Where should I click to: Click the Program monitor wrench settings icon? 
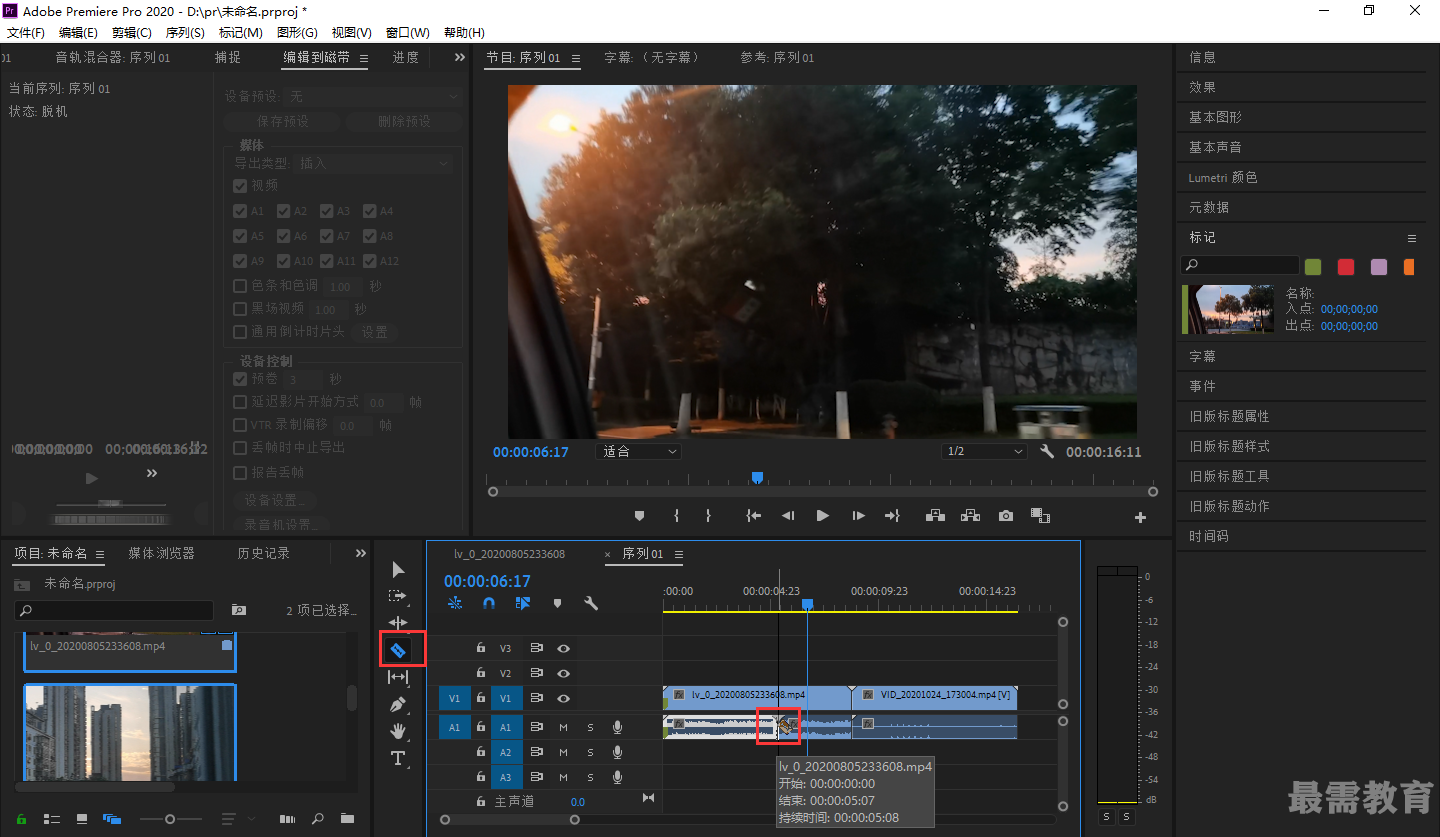[1047, 452]
